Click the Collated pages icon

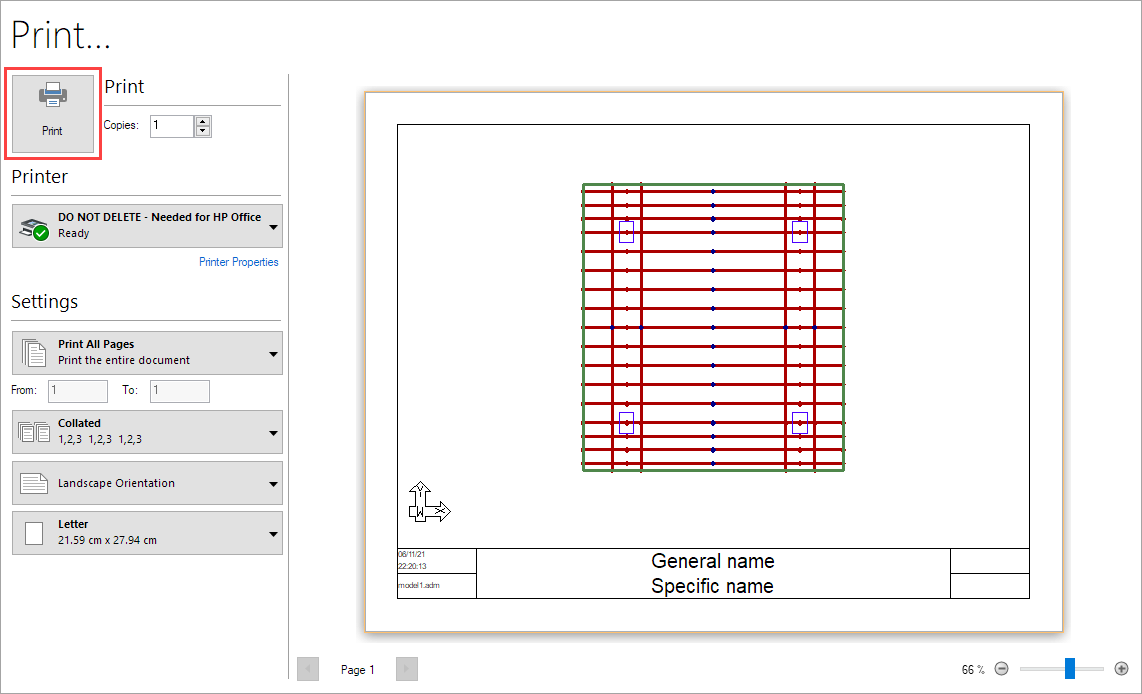coord(34,431)
